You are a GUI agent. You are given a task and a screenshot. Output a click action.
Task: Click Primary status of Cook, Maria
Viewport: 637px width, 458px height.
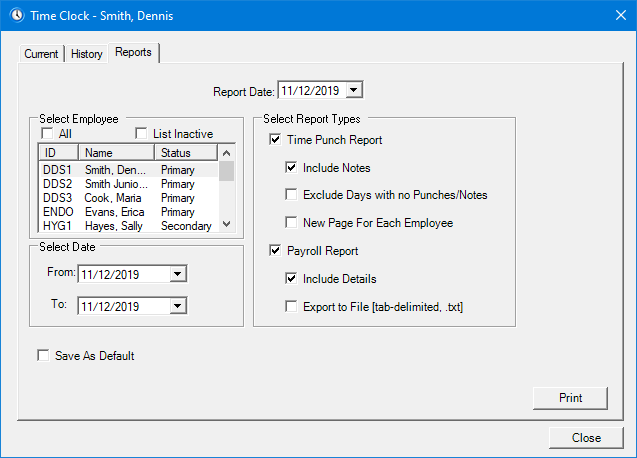178,198
